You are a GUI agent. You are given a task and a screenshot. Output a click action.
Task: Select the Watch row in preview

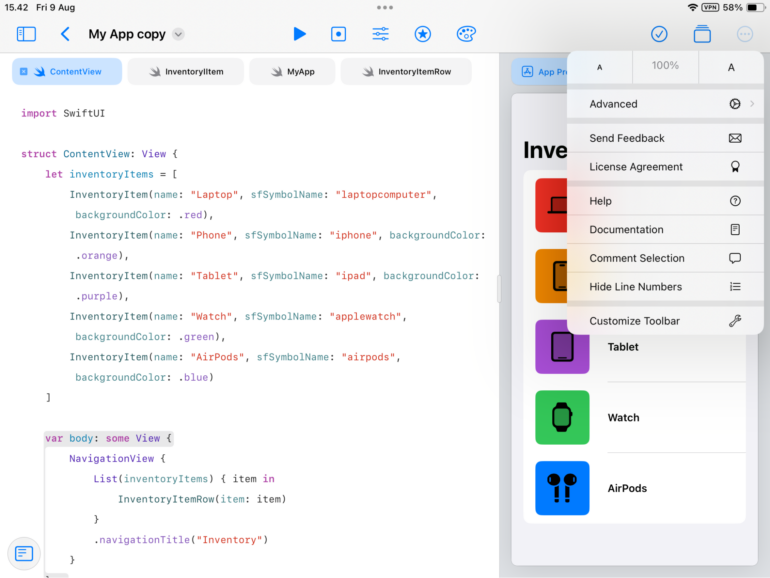point(634,417)
